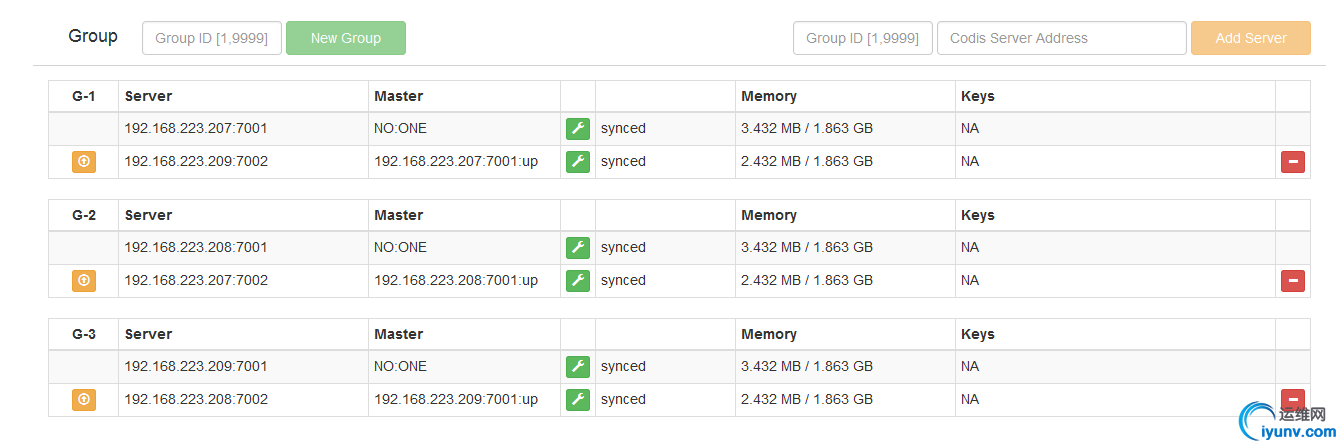Screen dimensions: 1342x448
Task: Click master address 192.168.223.208:7001:up in G-2
Action: pos(456,280)
